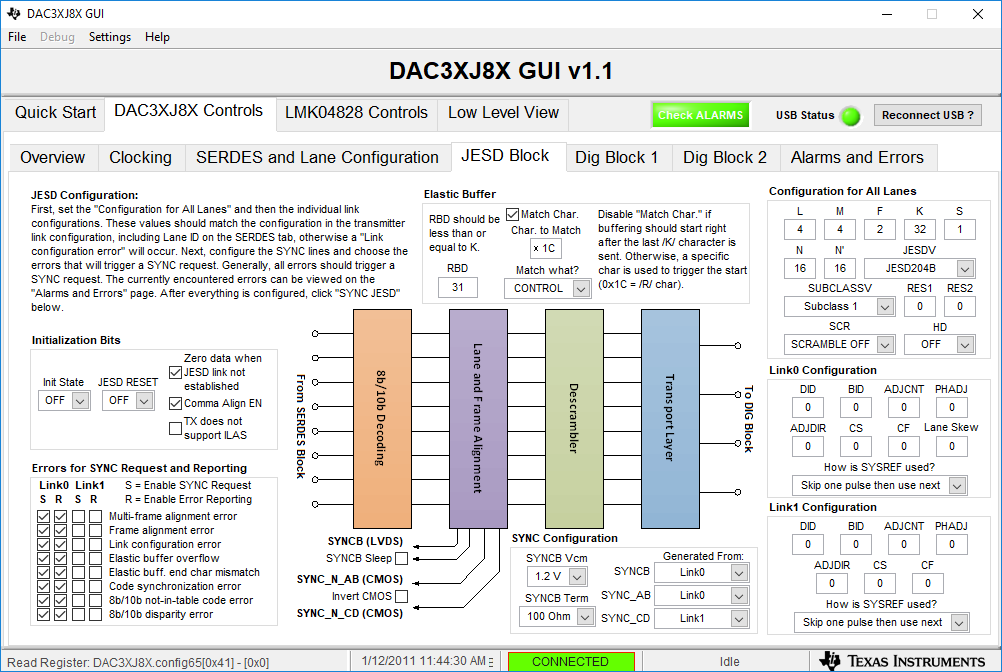The image size is (1002, 672).
Task: Click the Char. to Match 1C field
Action: point(545,248)
